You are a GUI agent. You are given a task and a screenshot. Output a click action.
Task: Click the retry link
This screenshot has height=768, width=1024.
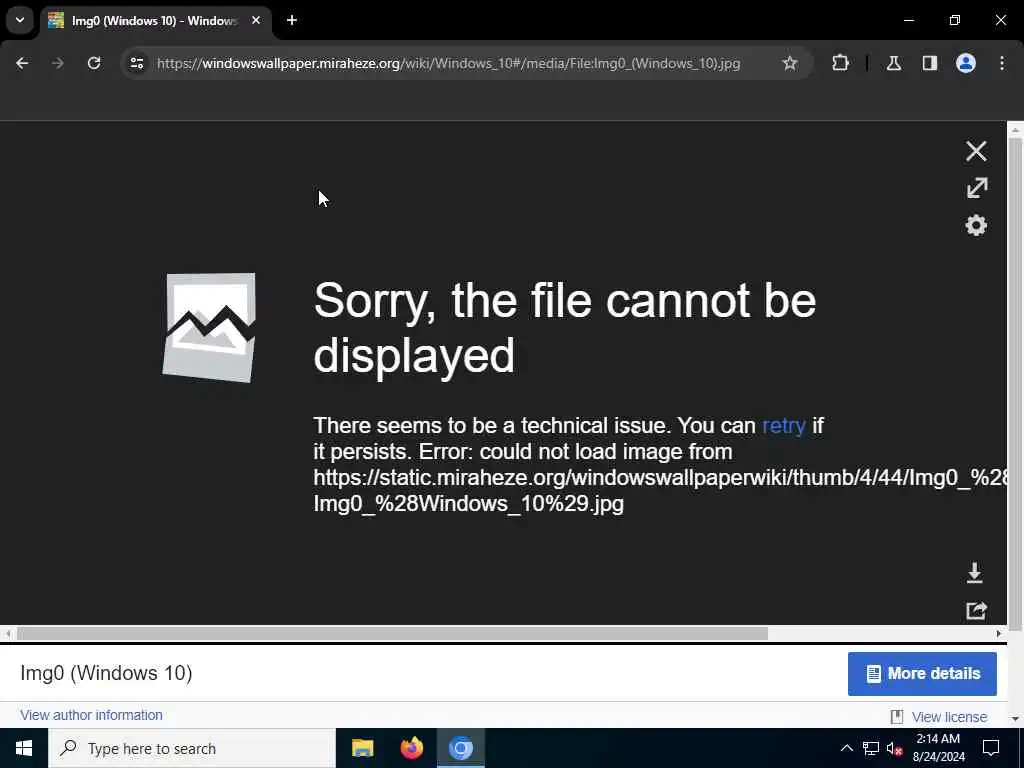click(784, 425)
